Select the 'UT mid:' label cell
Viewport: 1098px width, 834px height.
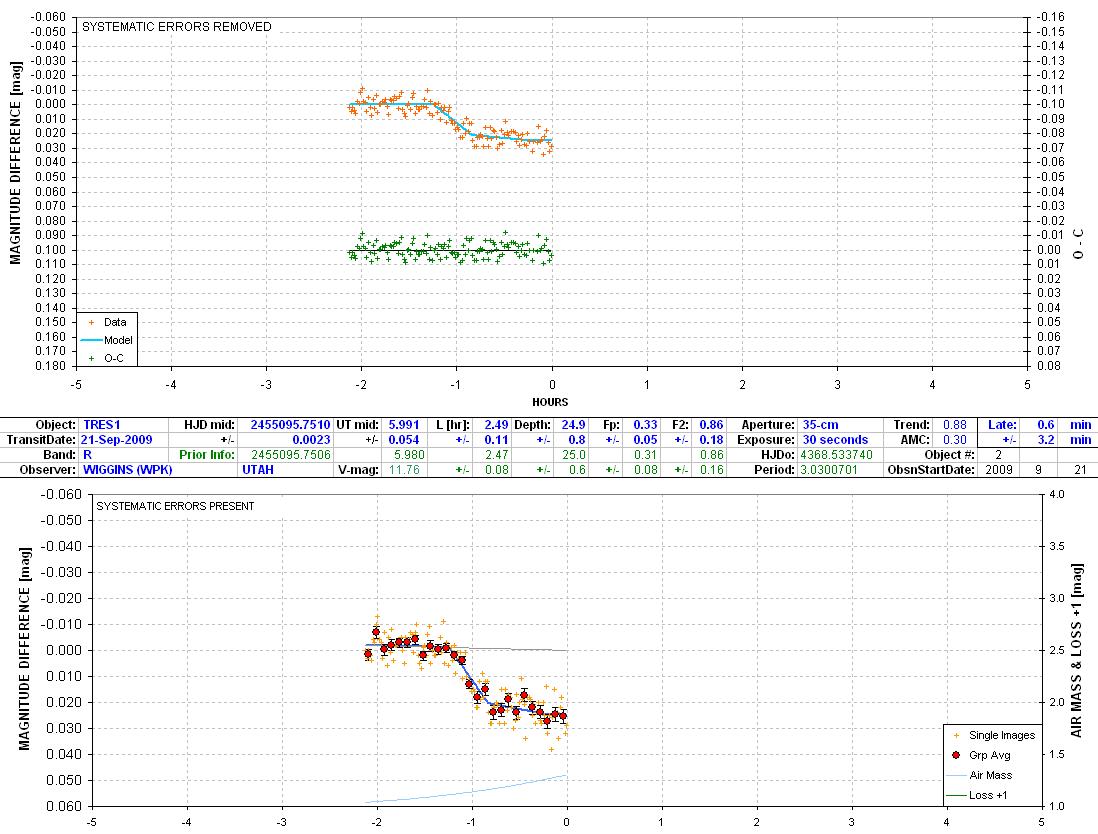pos(358,424)
